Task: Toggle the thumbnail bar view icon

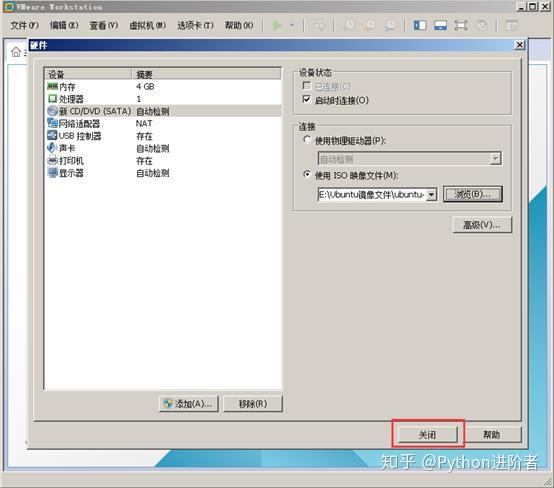Action: (x=440, y=25)
